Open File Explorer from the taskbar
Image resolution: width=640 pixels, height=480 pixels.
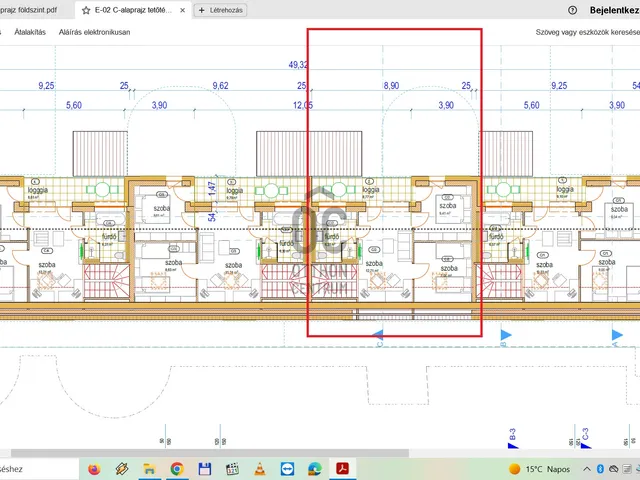pos(149,469)
